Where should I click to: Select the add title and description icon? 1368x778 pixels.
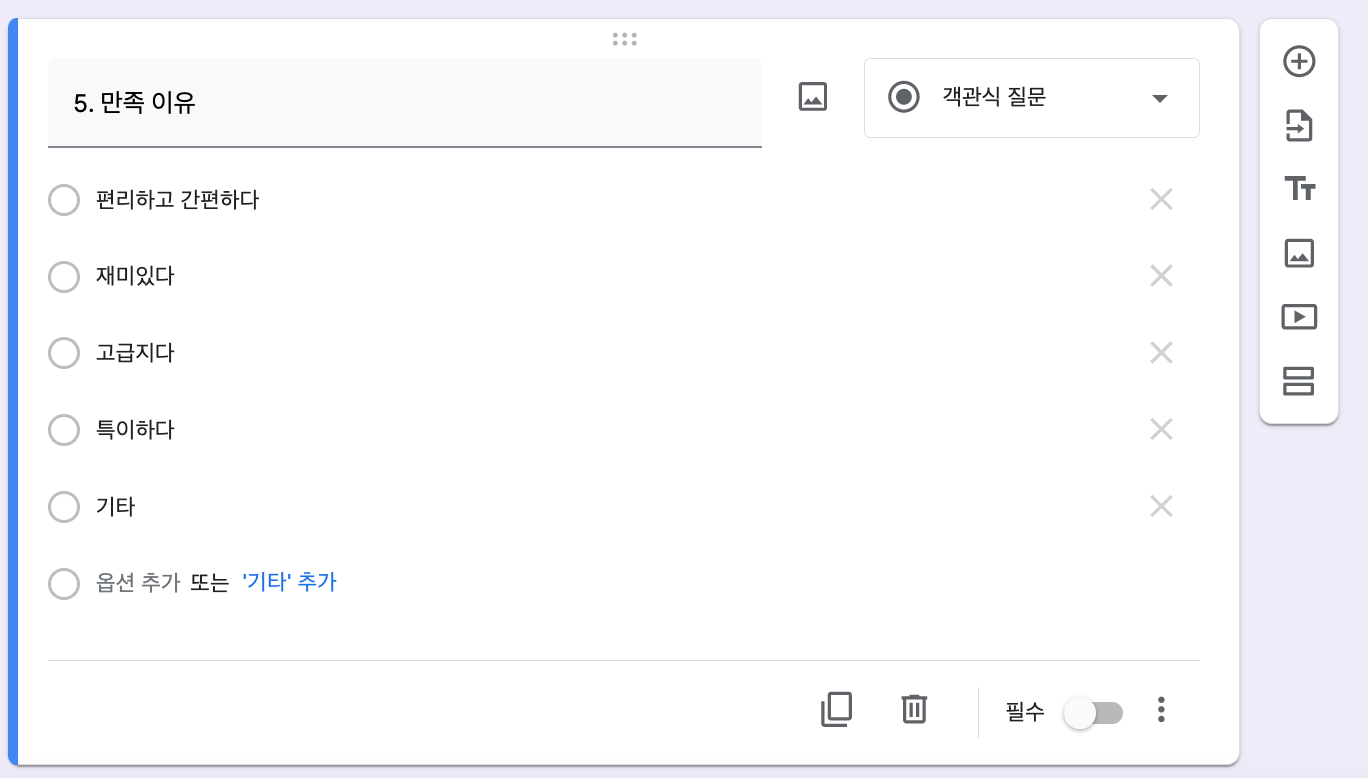pos(1299,189)
